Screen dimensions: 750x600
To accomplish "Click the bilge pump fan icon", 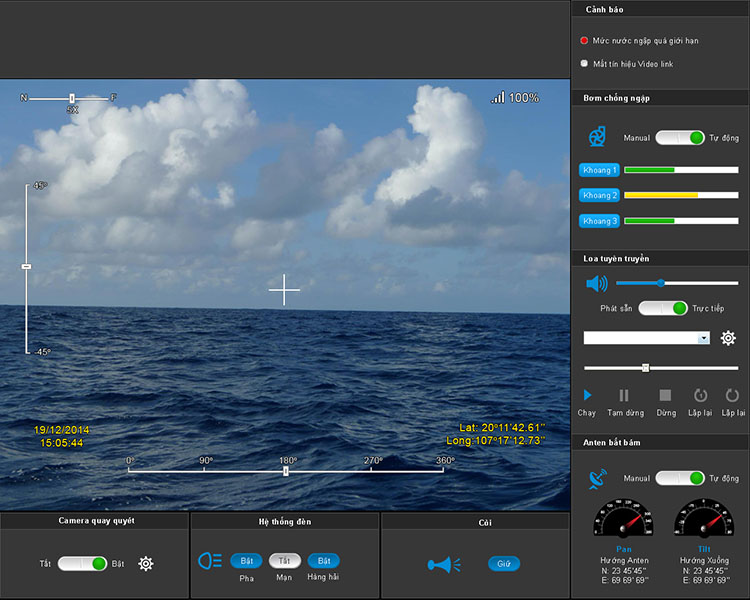I will (596, 137).
